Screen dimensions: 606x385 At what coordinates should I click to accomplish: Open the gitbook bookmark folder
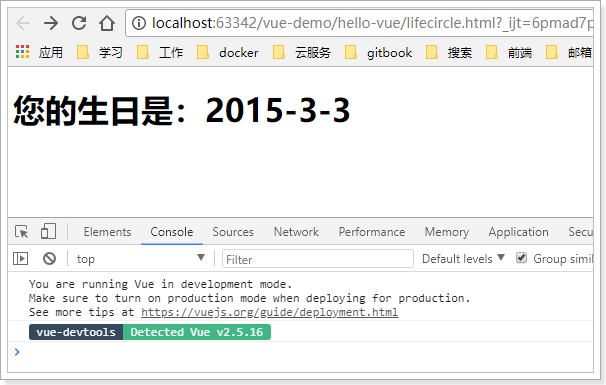pyautogui.click(x=378, y=52)
